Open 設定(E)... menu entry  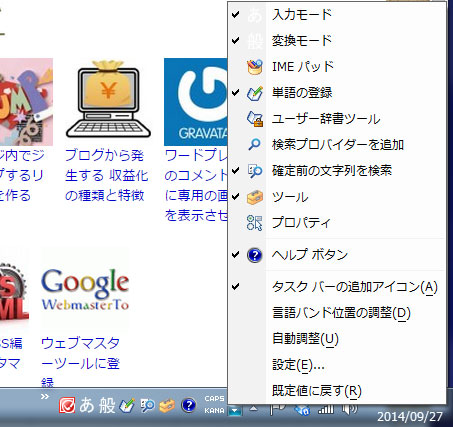[337, 364]
